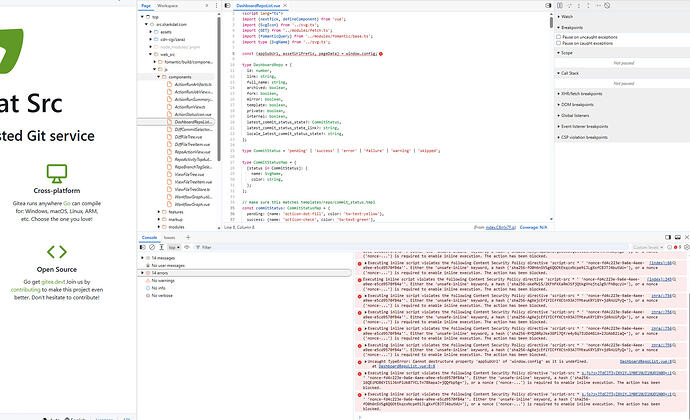Click the Cross-platform monitor icon on Gitea page
This screenshot has height=420, width=690.
(57, 173)
